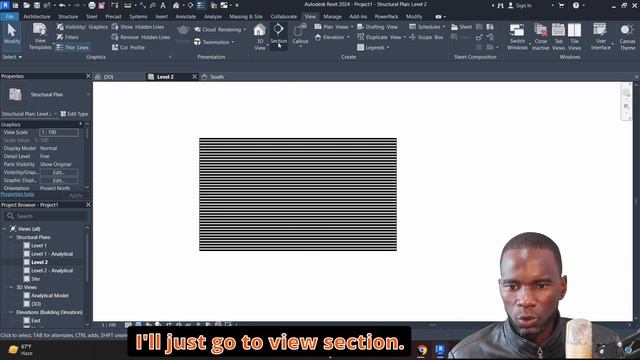Screen dimensions: 640x360
Task: Switch to Annotate ribbon tab
Action: click(x=186, y=17)
